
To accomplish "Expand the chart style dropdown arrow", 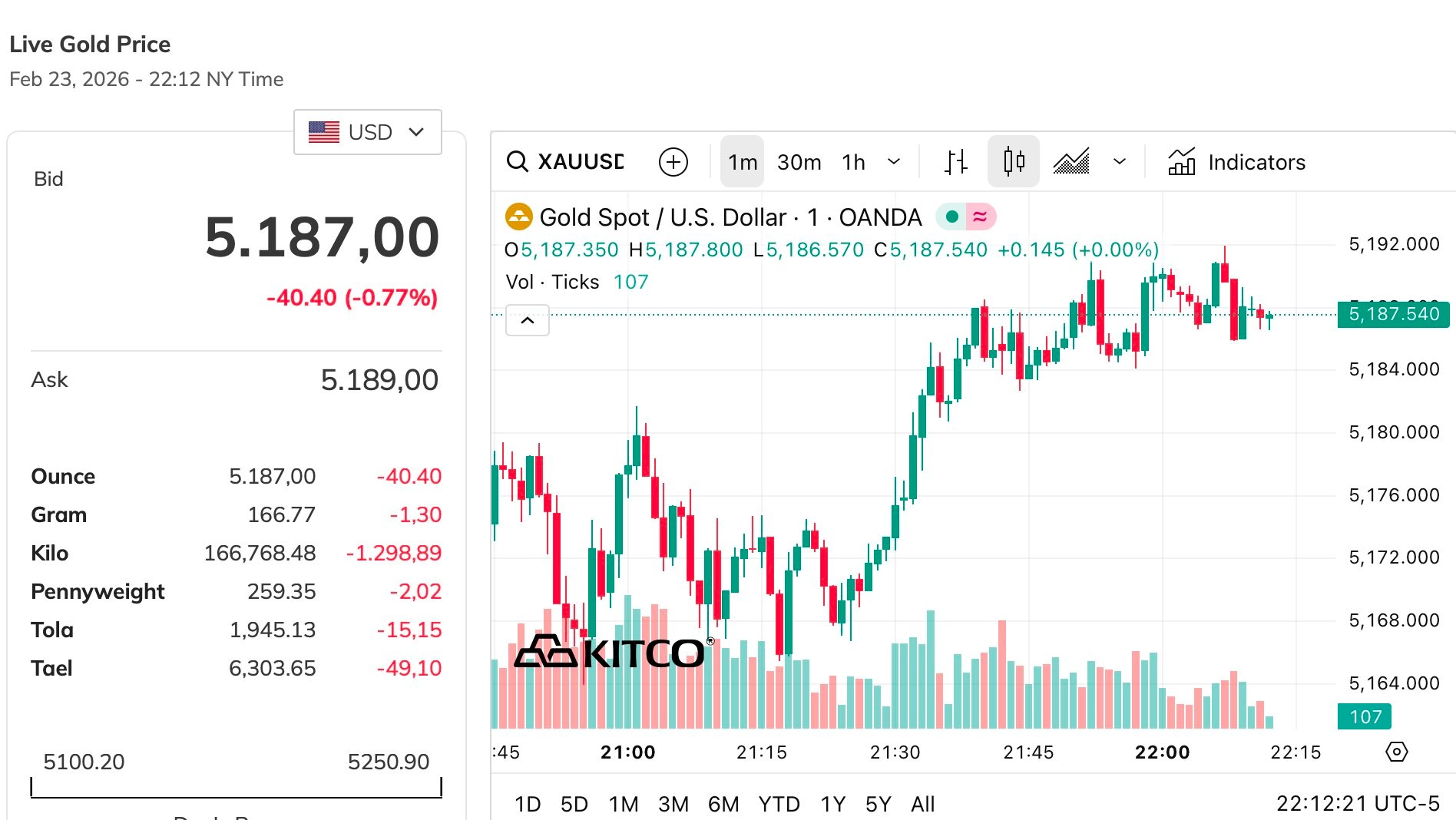I will click(x=1120, y=162).
